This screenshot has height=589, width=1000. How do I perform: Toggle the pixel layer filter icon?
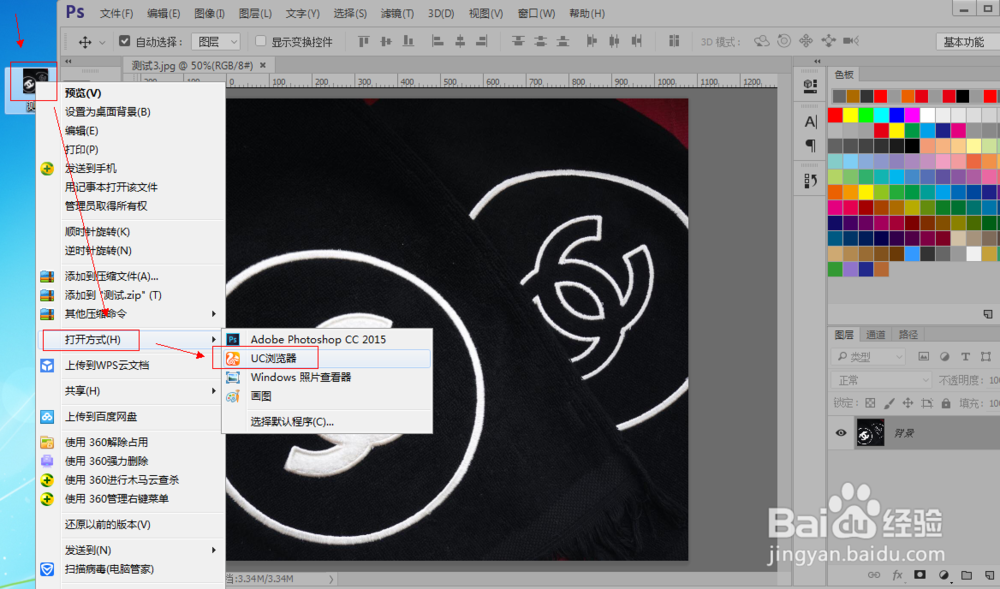pyautogui.click(x=923, y=356)
